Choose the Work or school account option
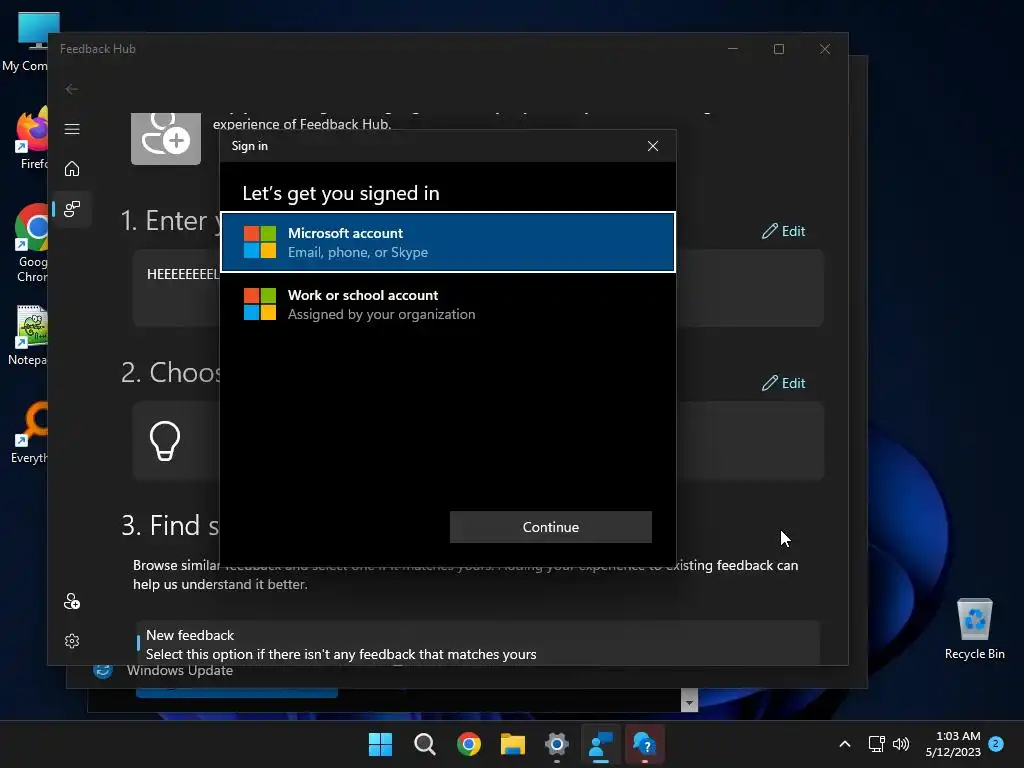This screenshot has height=768, width=1024. click(448, 304)
